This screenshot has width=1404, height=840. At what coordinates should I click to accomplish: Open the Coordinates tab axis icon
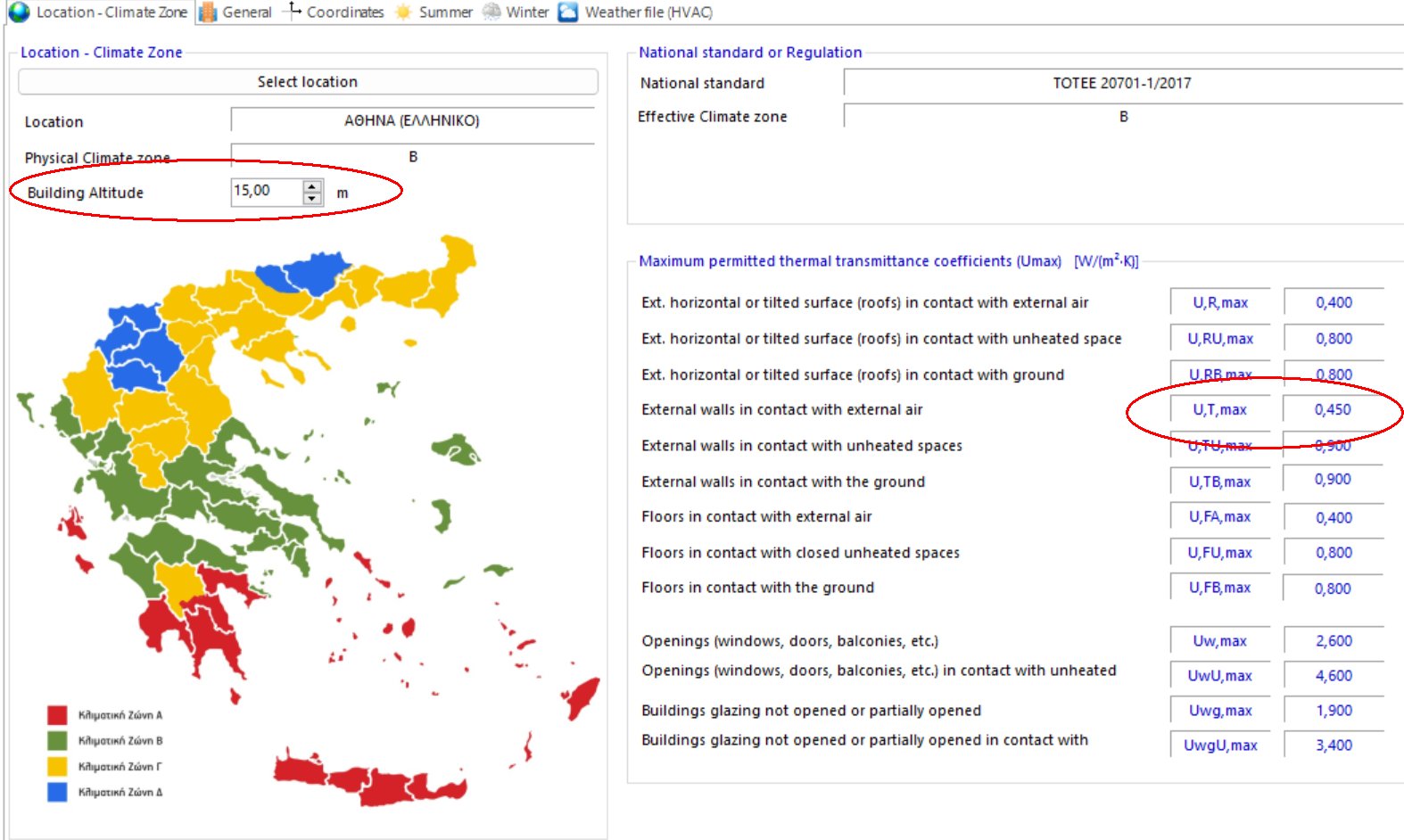click(292, 12)
